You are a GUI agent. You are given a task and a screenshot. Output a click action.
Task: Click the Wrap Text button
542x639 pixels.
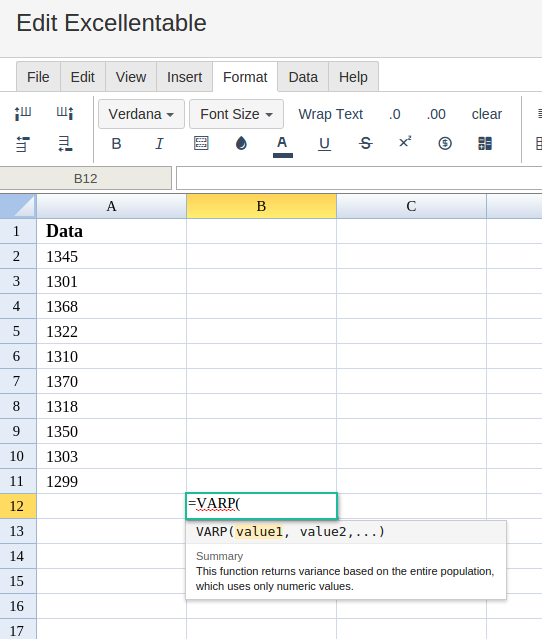[330, 114]
